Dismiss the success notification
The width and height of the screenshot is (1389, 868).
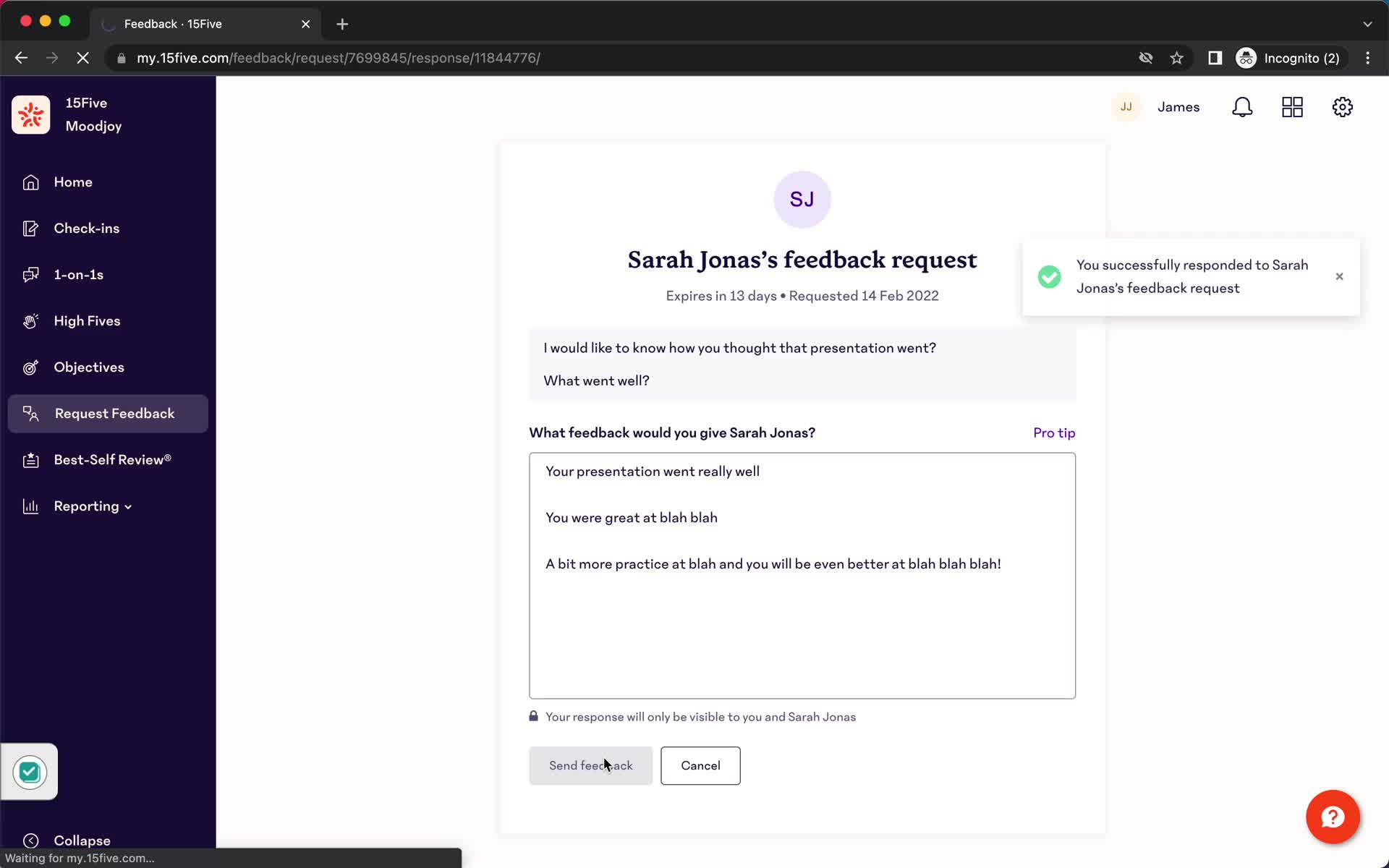[x=1340, y=276]
